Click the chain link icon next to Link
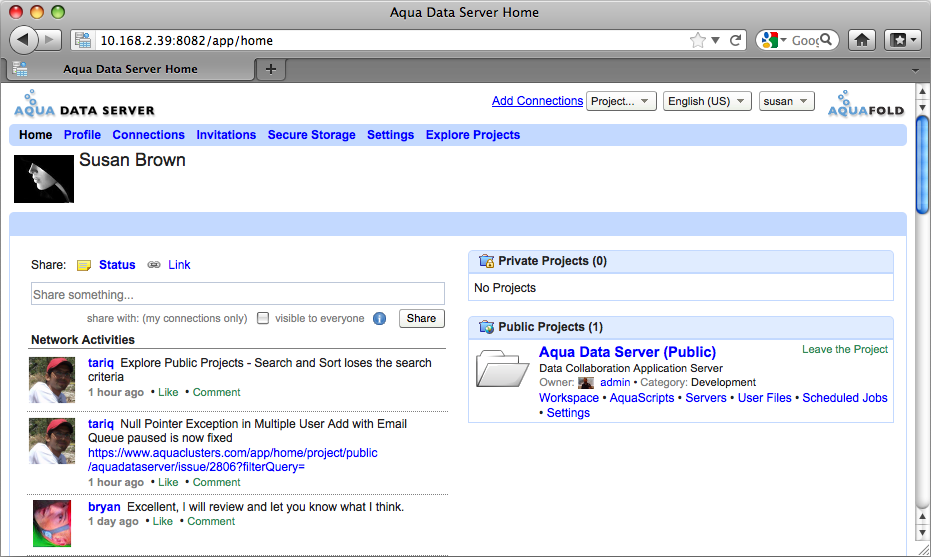 [154, 265]
